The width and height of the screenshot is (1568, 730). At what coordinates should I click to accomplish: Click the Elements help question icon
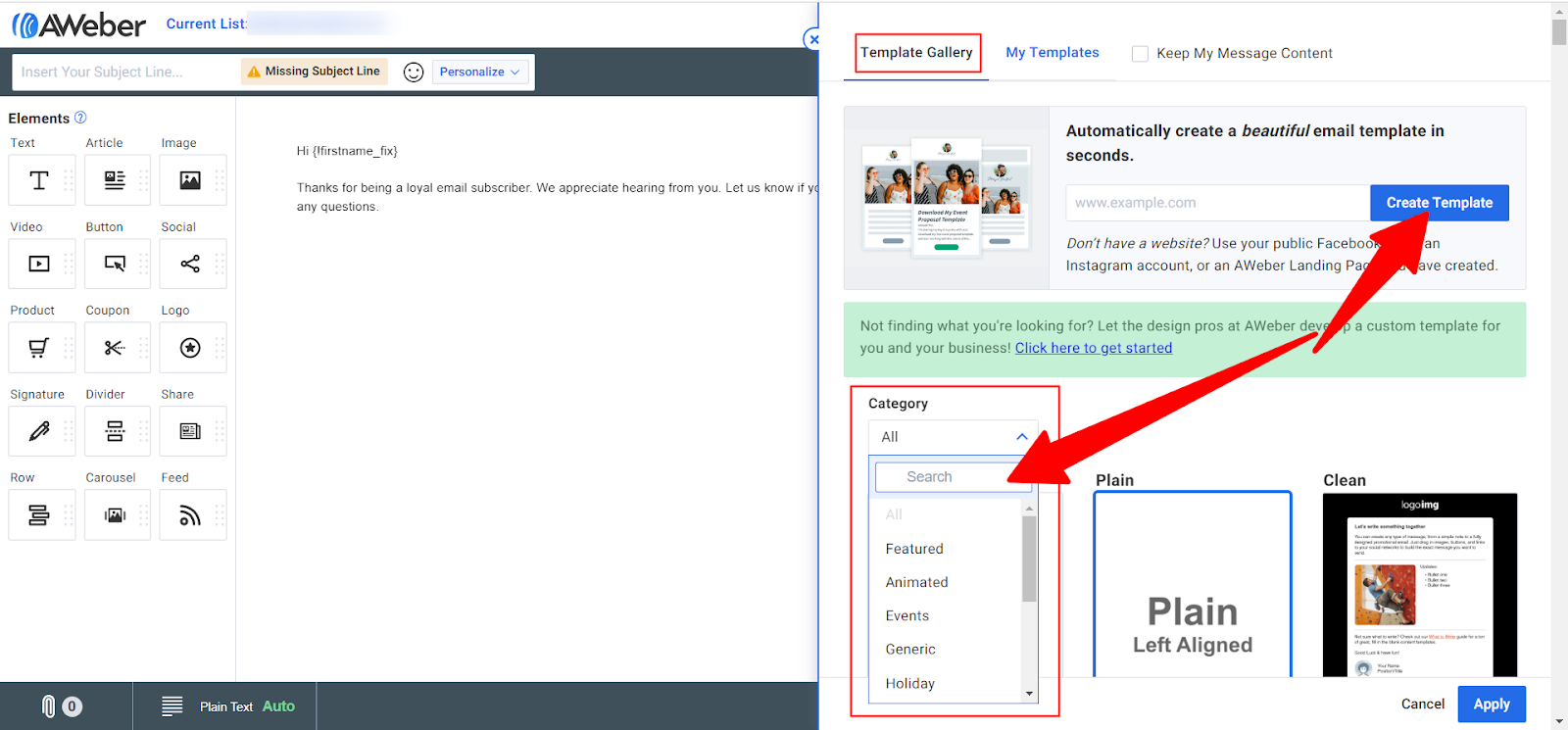pyautogui.click(x=80, y=118)
